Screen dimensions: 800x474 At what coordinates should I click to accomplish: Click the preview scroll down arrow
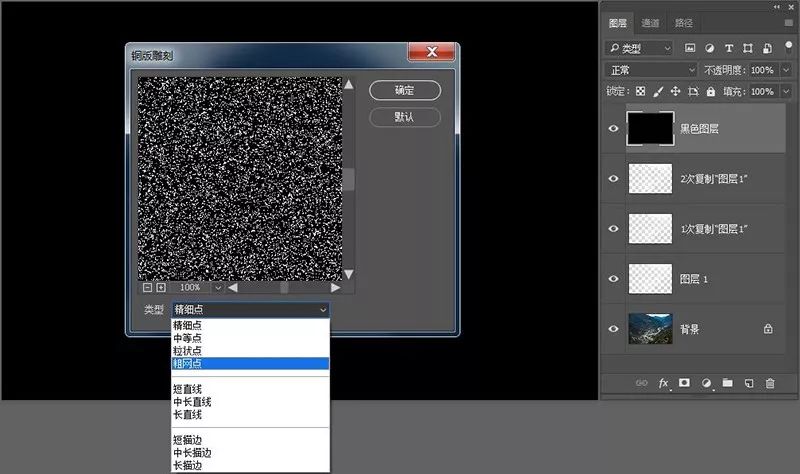348,274
